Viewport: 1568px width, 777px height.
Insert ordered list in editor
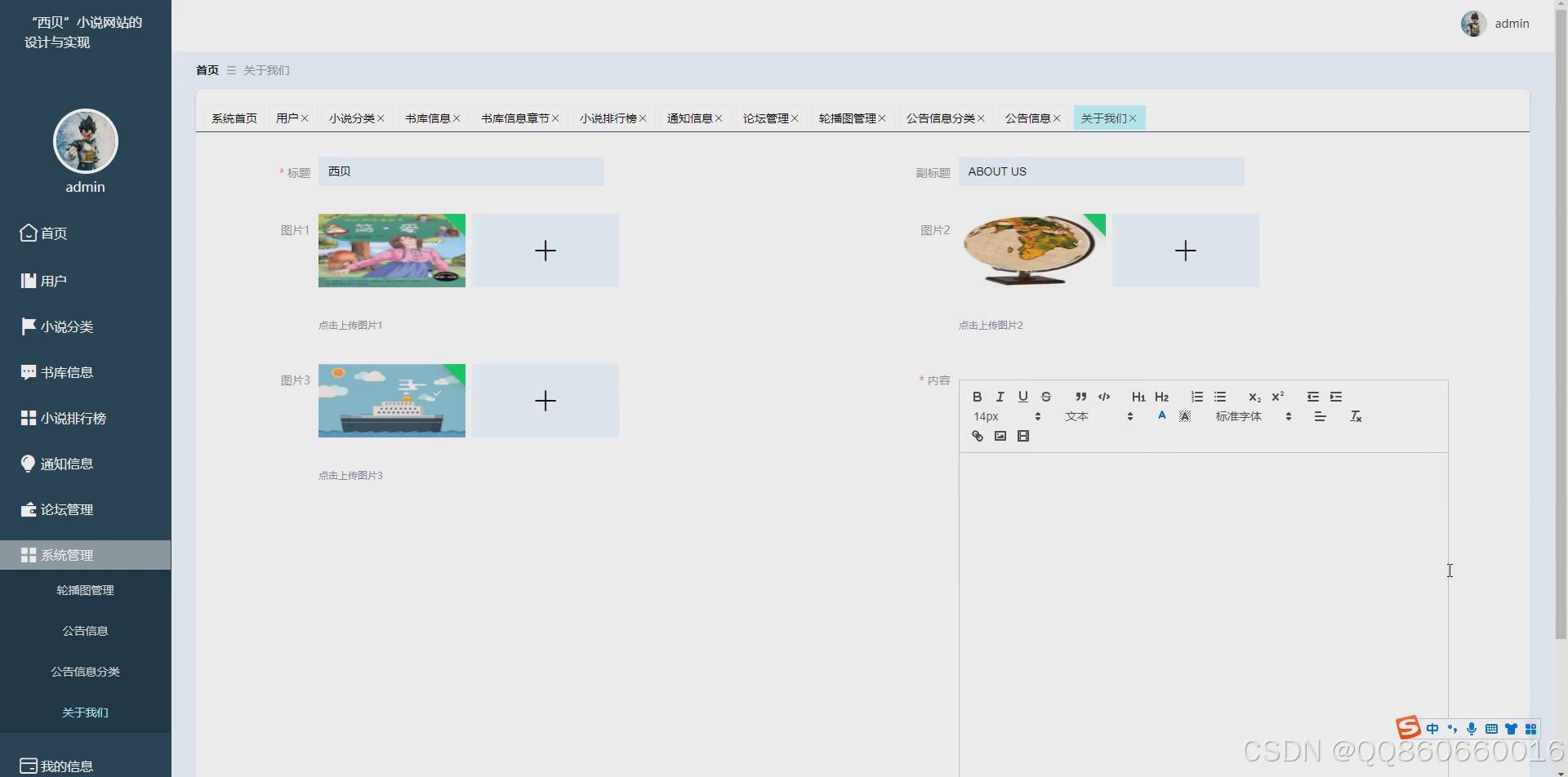click(1196, 397)
